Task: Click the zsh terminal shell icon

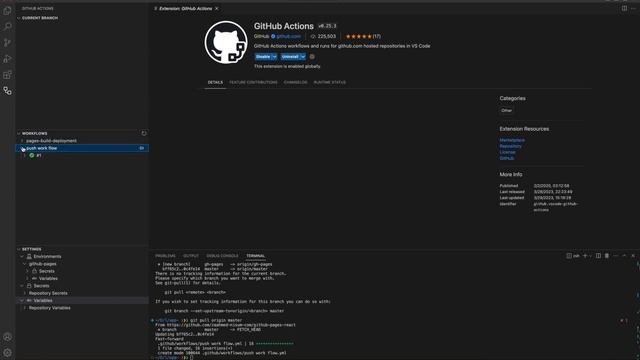Action: [x=569, y=256]
